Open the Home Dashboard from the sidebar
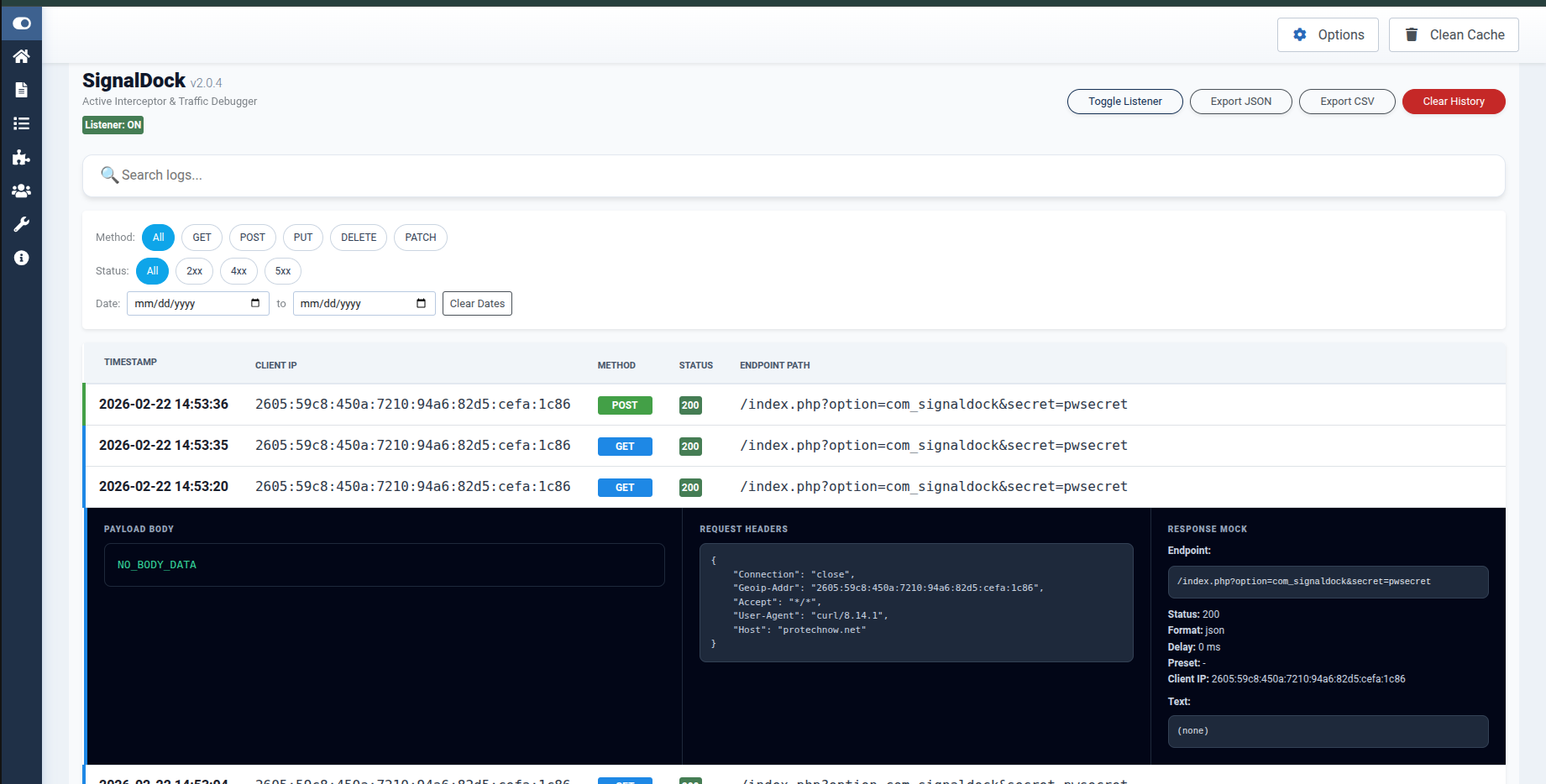Image resolution: width=1546 pixels, height=784 pixels. click(21, 56)
